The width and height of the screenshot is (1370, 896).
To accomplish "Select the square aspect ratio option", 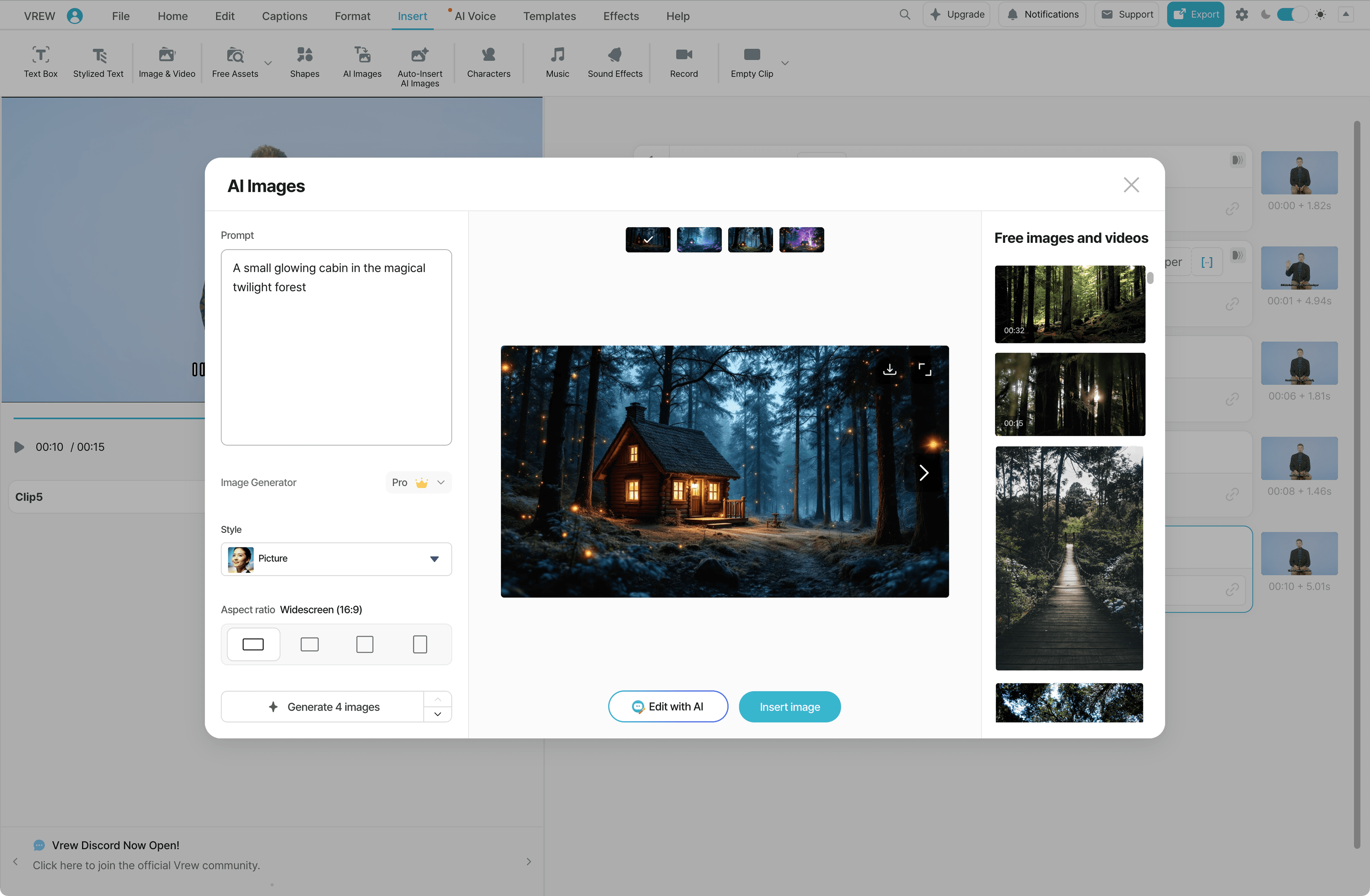I will [x=364, y=644].
